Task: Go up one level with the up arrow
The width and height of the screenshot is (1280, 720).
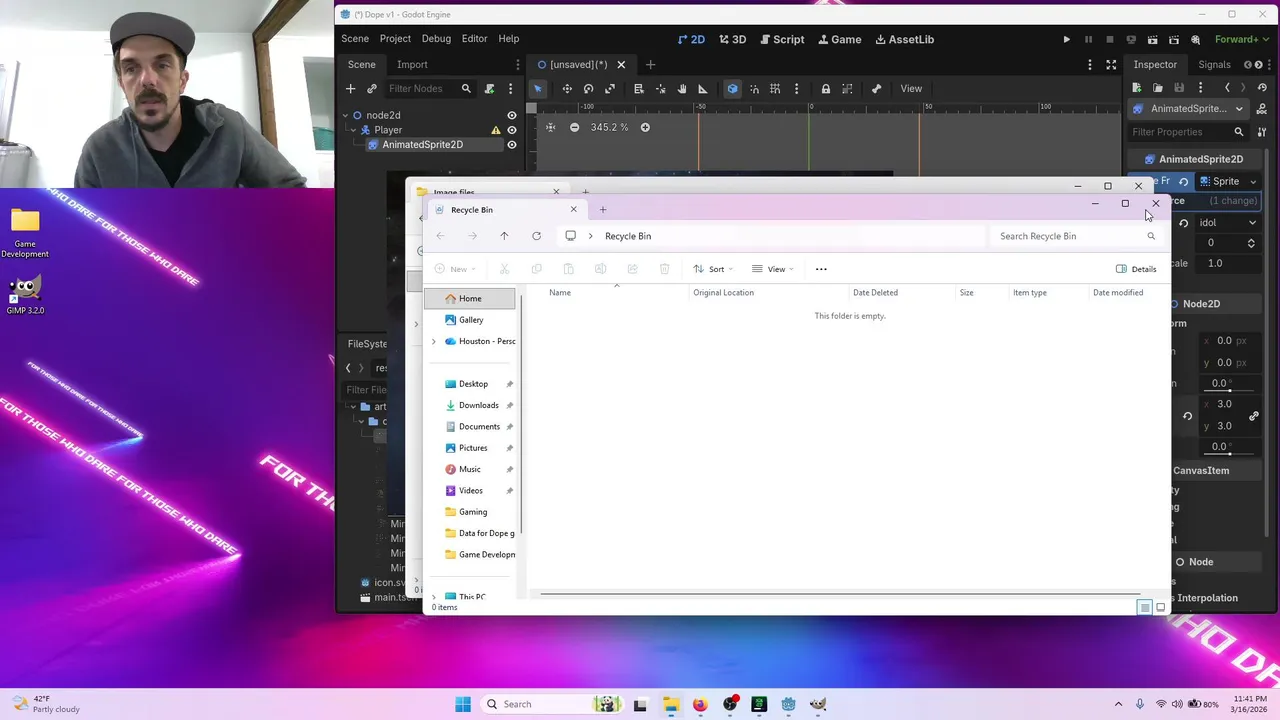Action: point(504,236)
